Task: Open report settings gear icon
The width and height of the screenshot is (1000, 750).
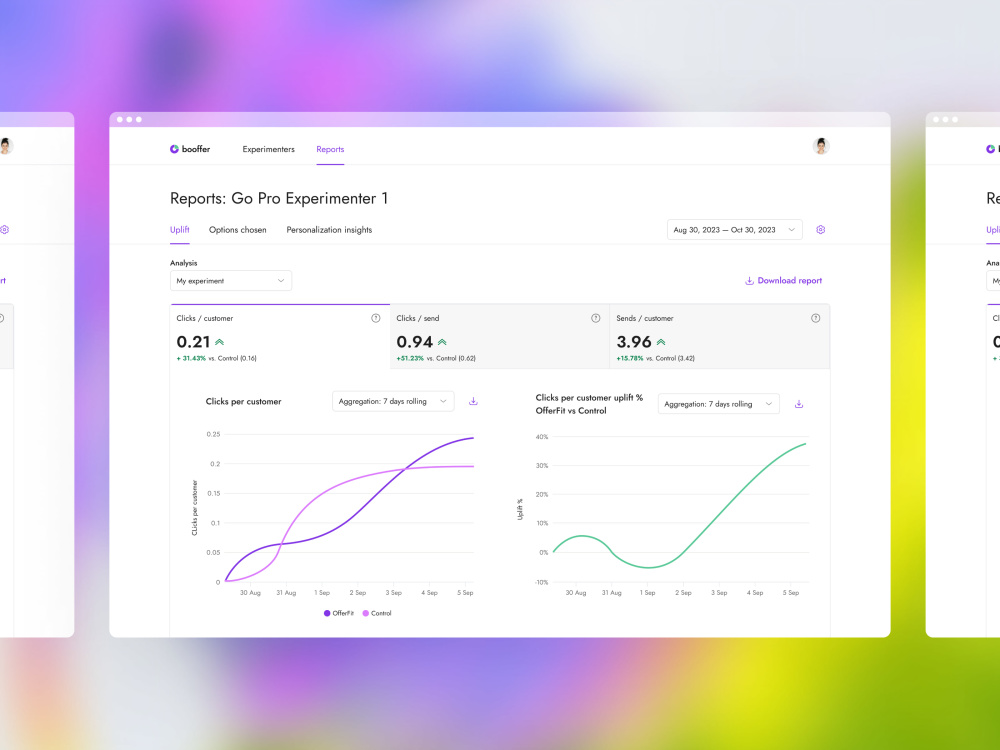Action: tap(821, 230)
